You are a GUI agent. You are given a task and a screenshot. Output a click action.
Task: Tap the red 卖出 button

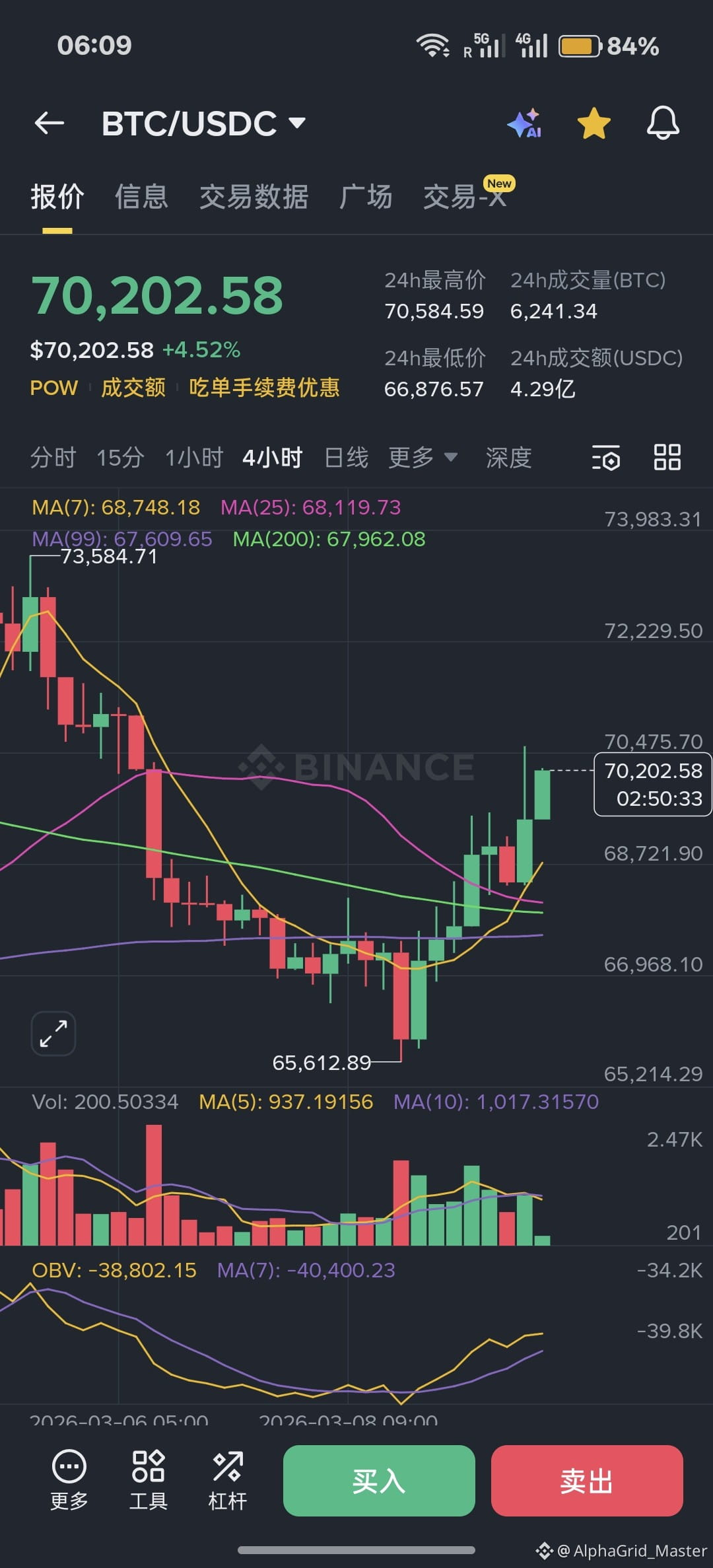coord(587,1481)
